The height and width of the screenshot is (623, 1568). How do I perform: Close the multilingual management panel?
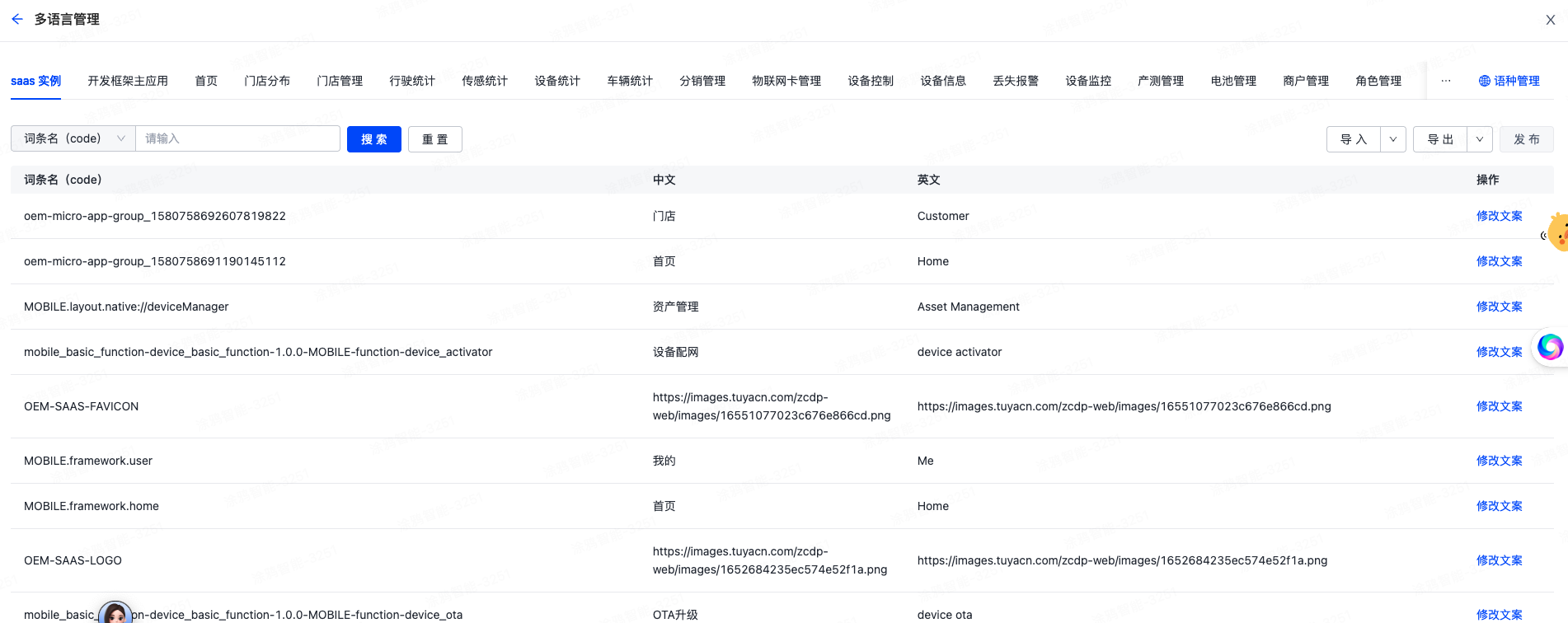1550,20
